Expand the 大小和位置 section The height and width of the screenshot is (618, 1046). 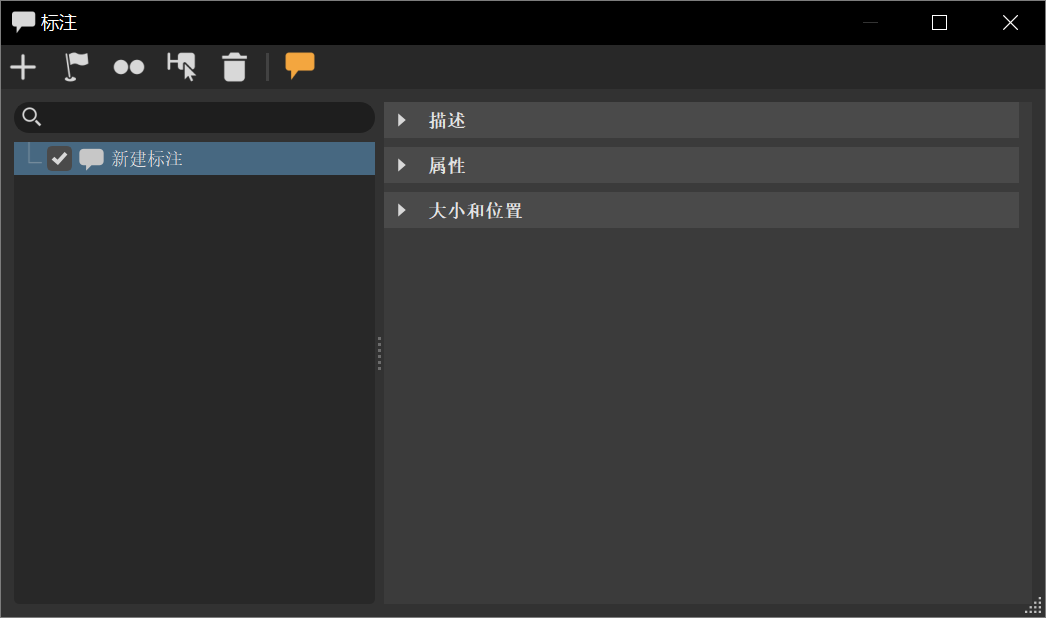pyautogui.click(x=402, y=210)
